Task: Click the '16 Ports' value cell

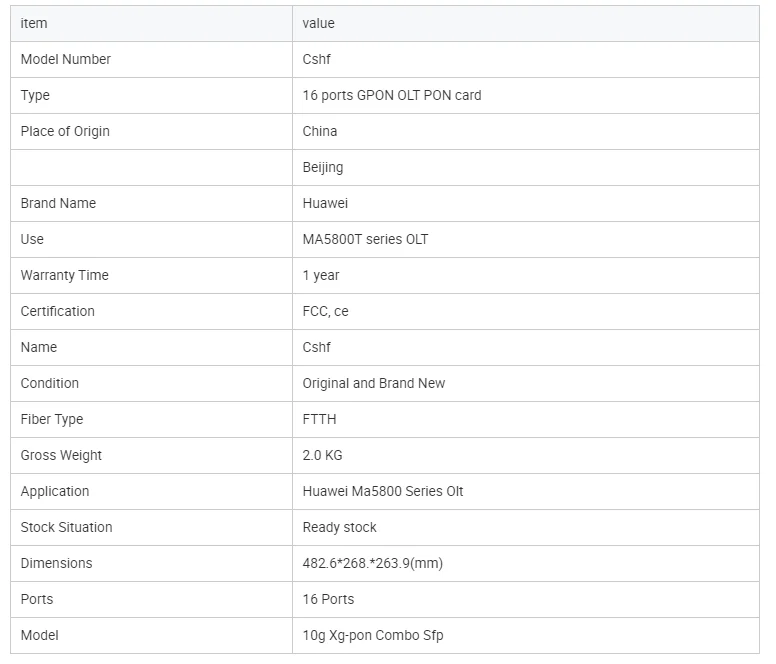Action: pyautogui.click(x=328, y=599)
